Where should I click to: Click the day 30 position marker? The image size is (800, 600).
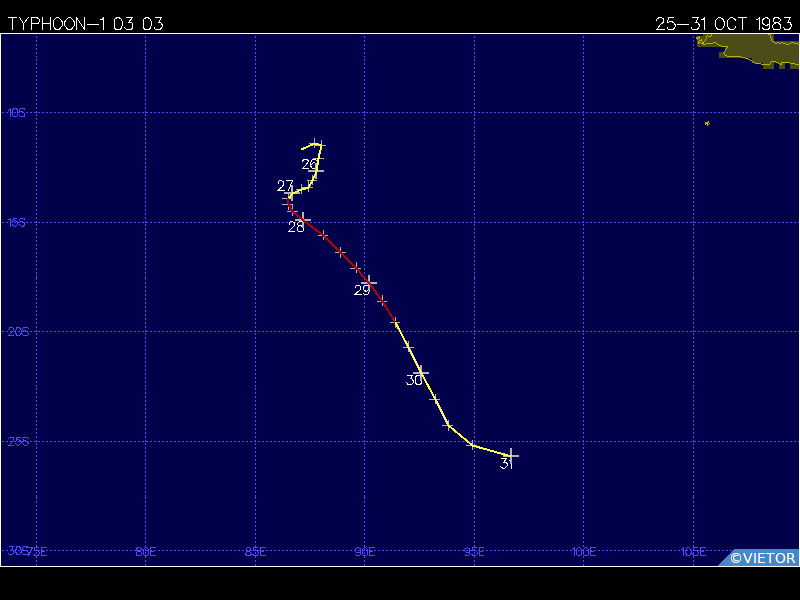click(421, 372)
